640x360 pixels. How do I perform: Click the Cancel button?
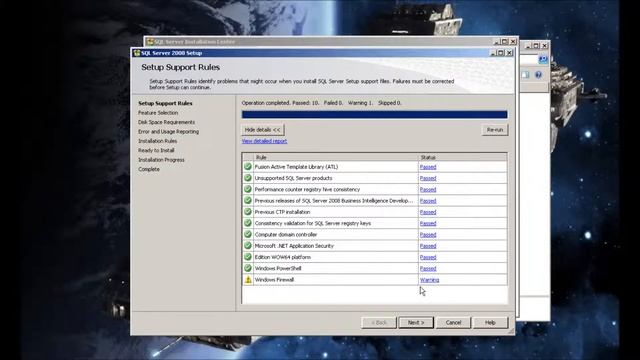453,322
